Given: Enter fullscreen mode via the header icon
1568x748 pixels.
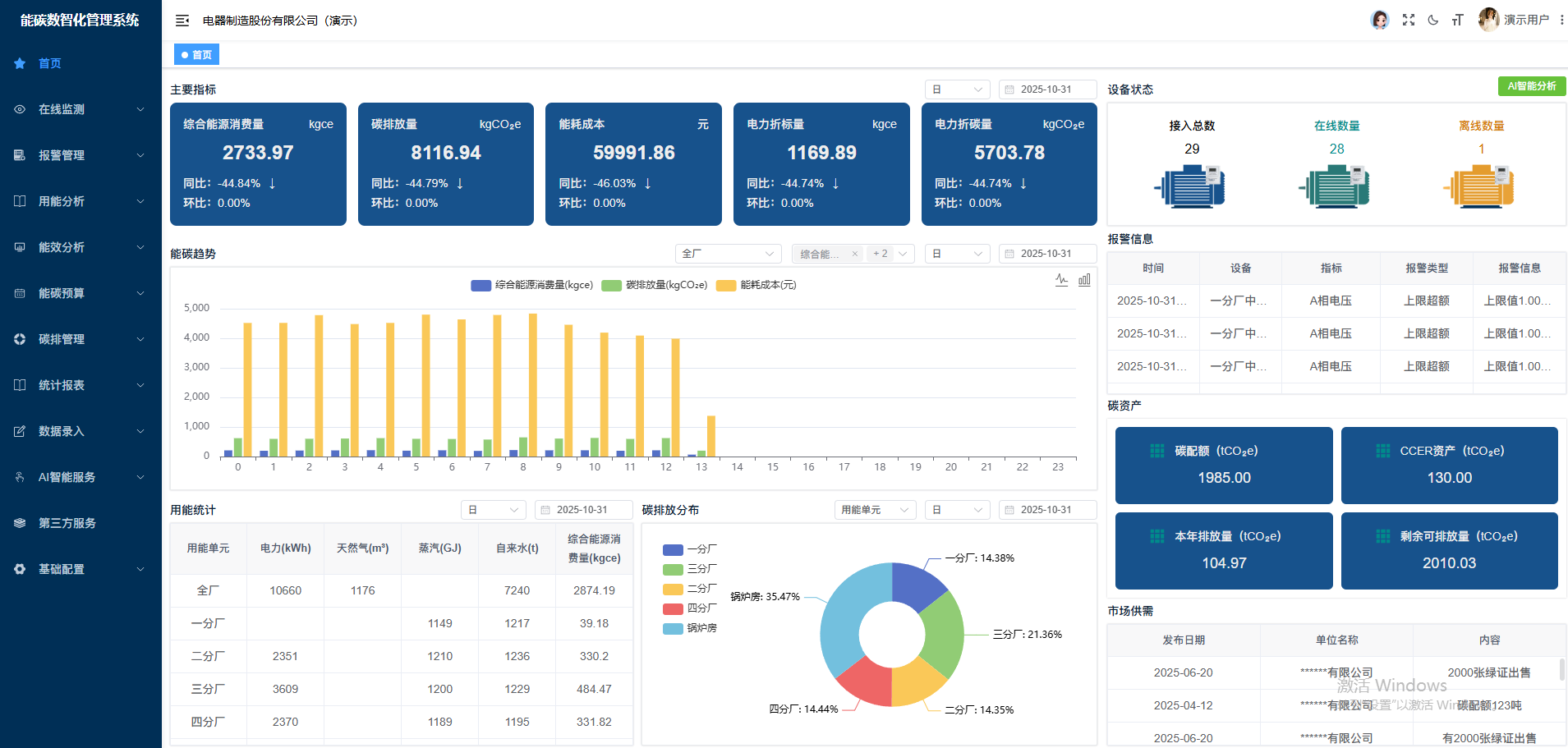Looking at the screenshot, I should tap(1409, 20).
